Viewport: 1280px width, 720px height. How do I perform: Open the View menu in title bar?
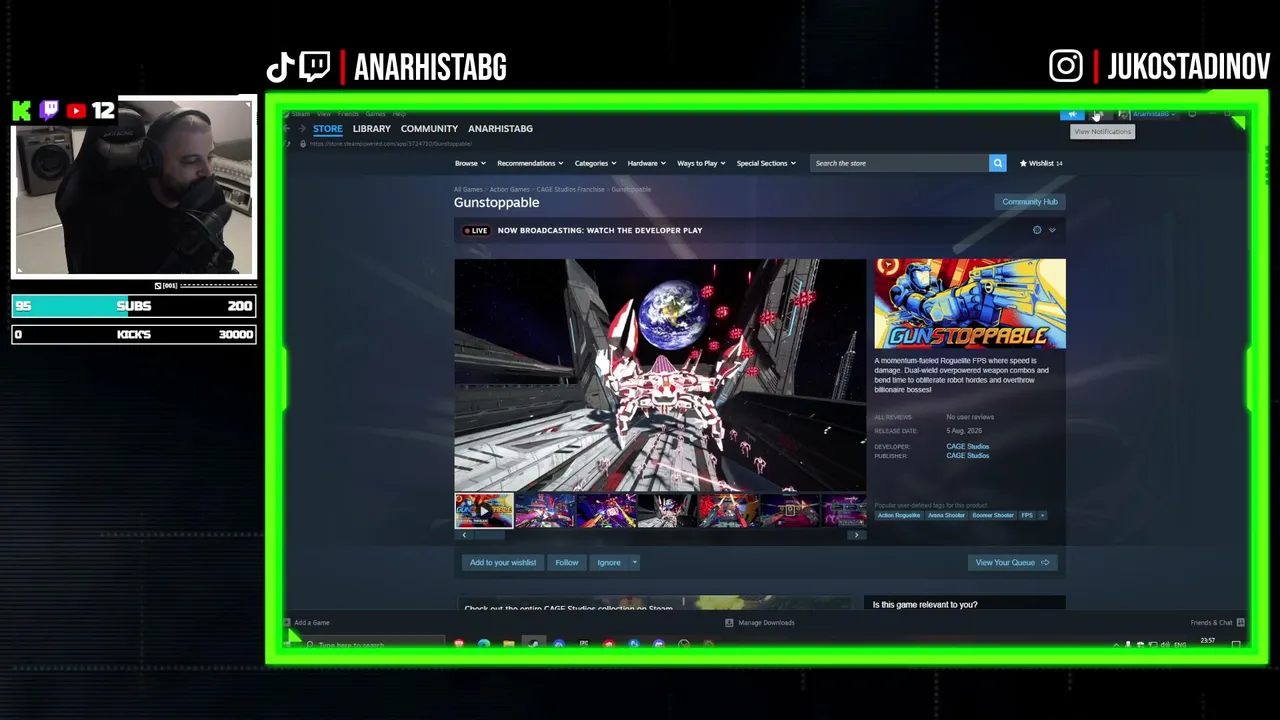(323, 114)
